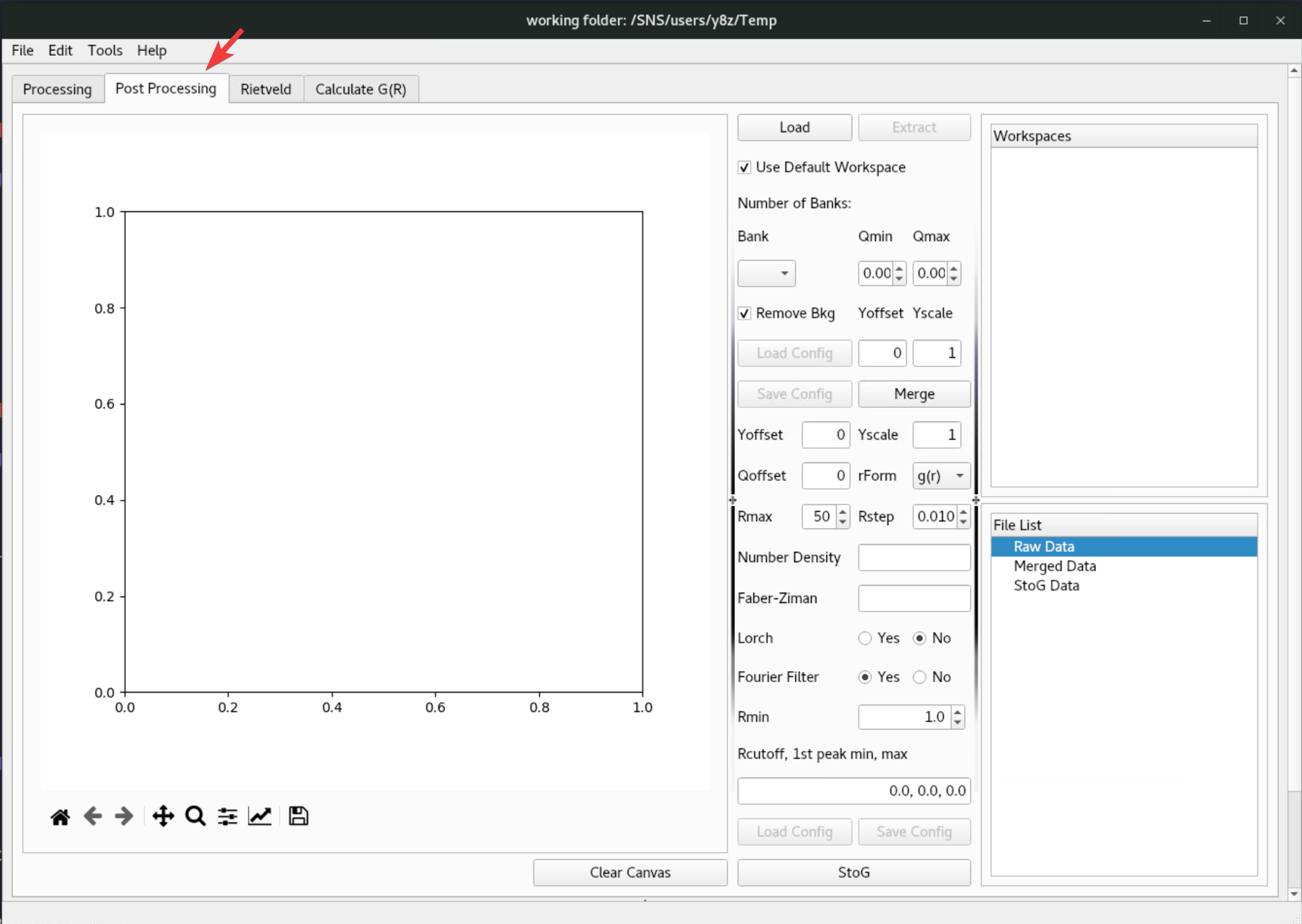
Task: Click the Number Density input field
Action: coord(913,558)
